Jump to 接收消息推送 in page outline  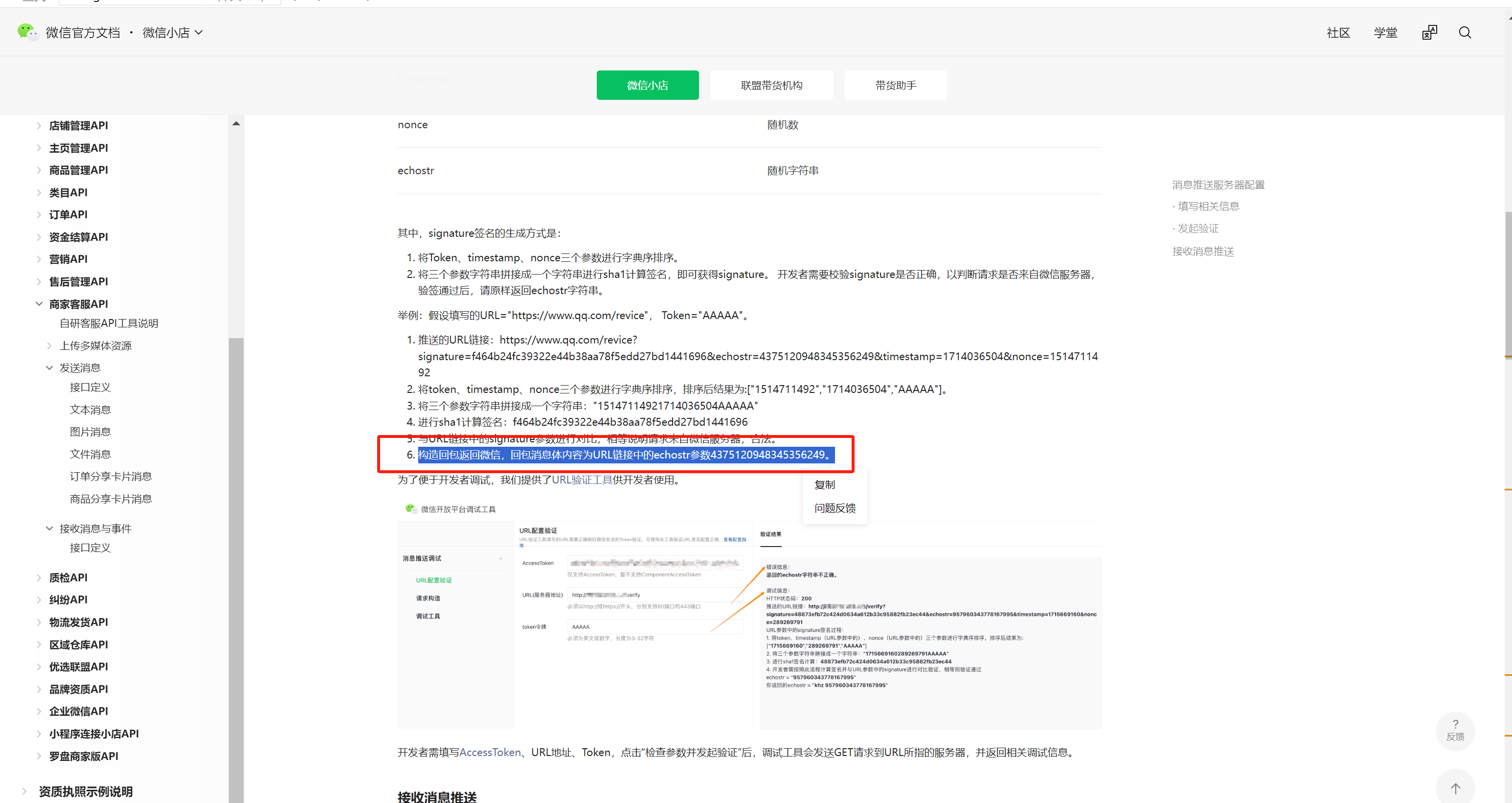[x=1203, y=252]
